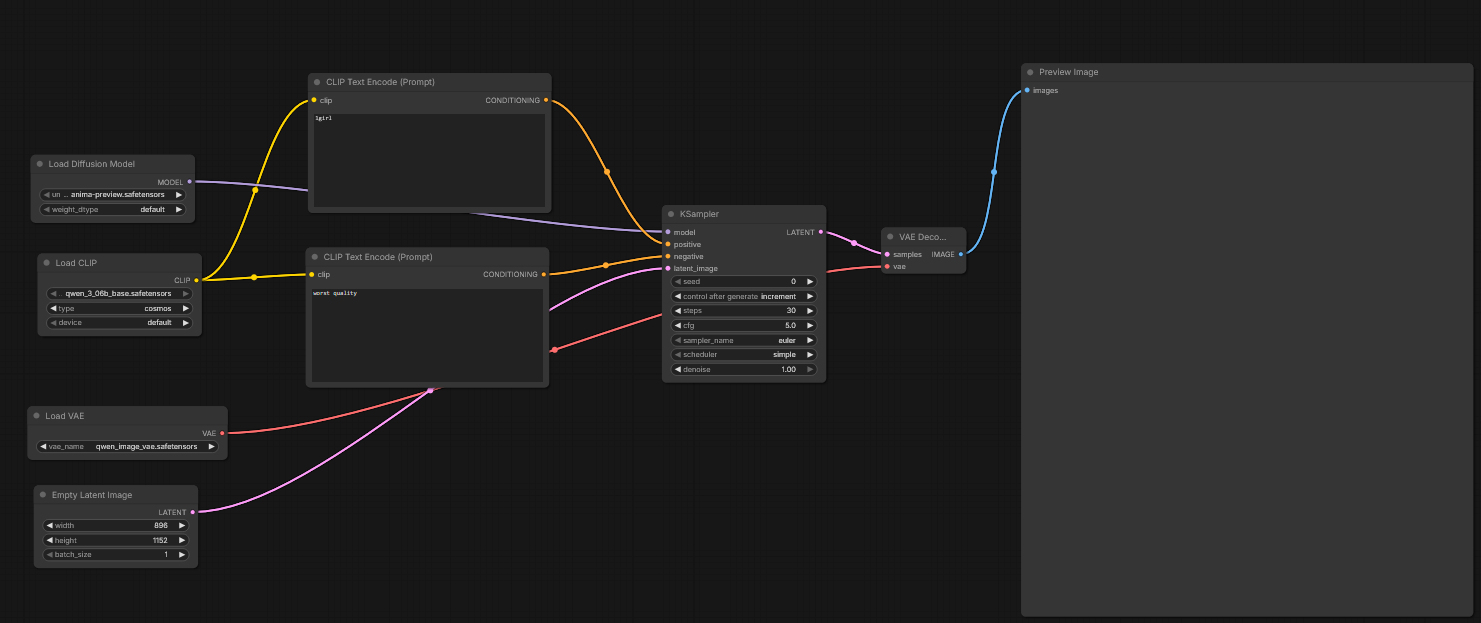Select the Empty Latent Image node by its title
Image resolution: width=1481 pixels, height=623 pixels.
tap(92, 495)
